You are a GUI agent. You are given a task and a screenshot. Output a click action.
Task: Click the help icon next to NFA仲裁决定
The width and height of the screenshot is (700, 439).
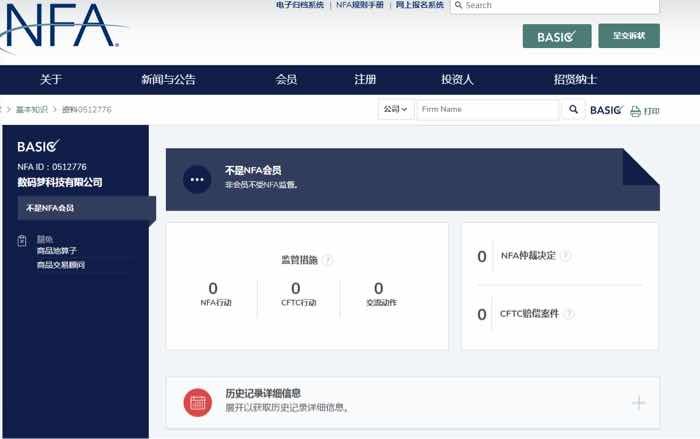566,256
